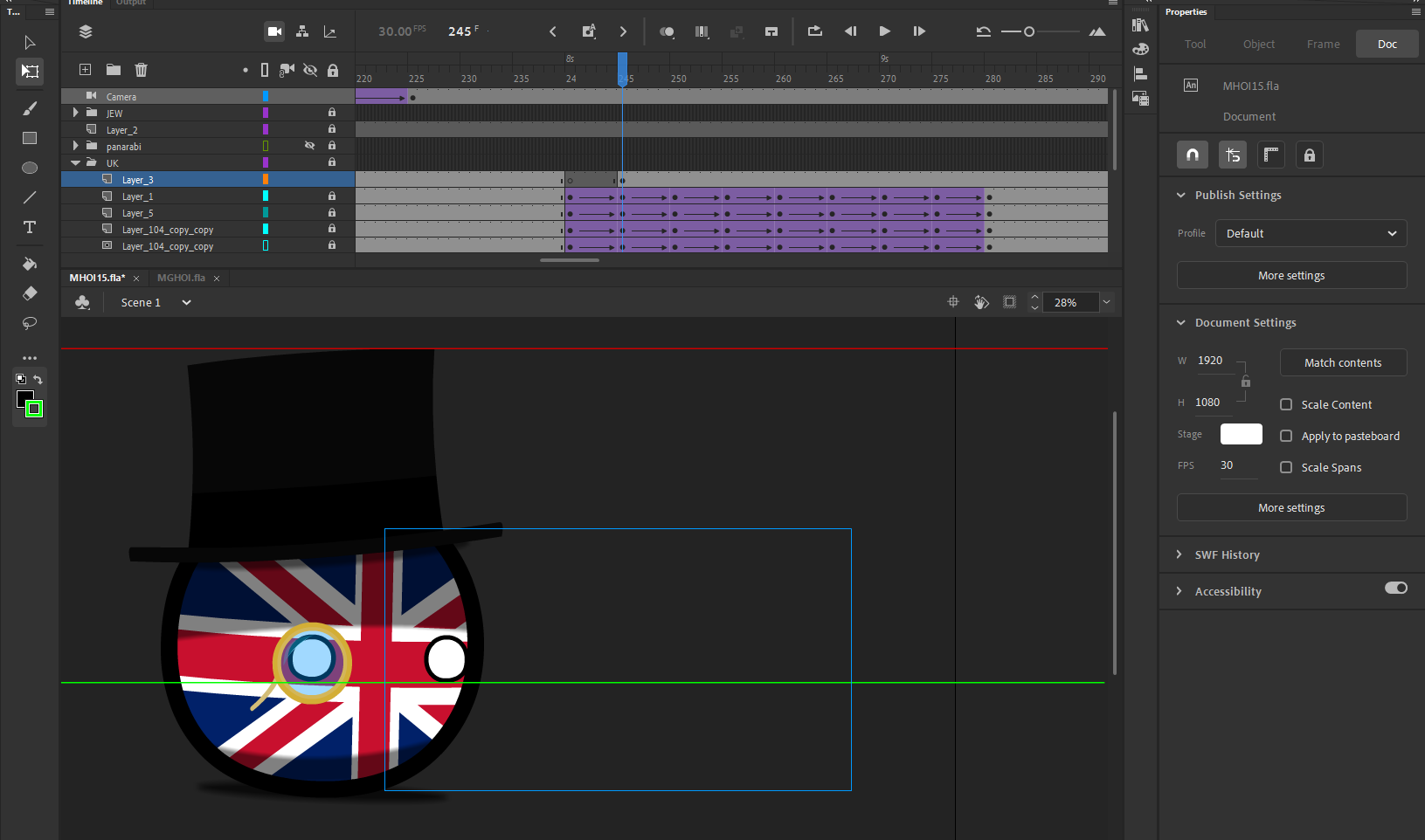The width and height of the screenshot is (1425, 840).
Task: Toggle the timeline Loop button
Action: (814, 31)
